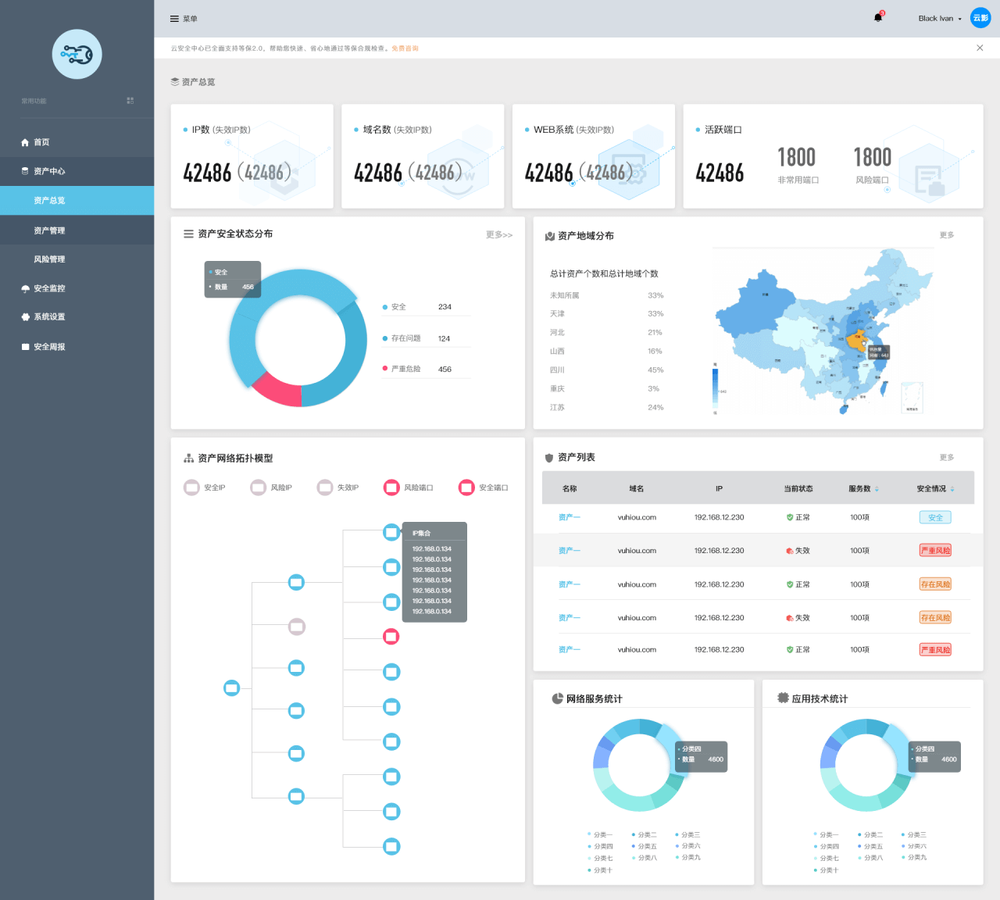Screen dimensions: 1000x900
Task: Click the root node of topology tree
Action: point(232,688)
